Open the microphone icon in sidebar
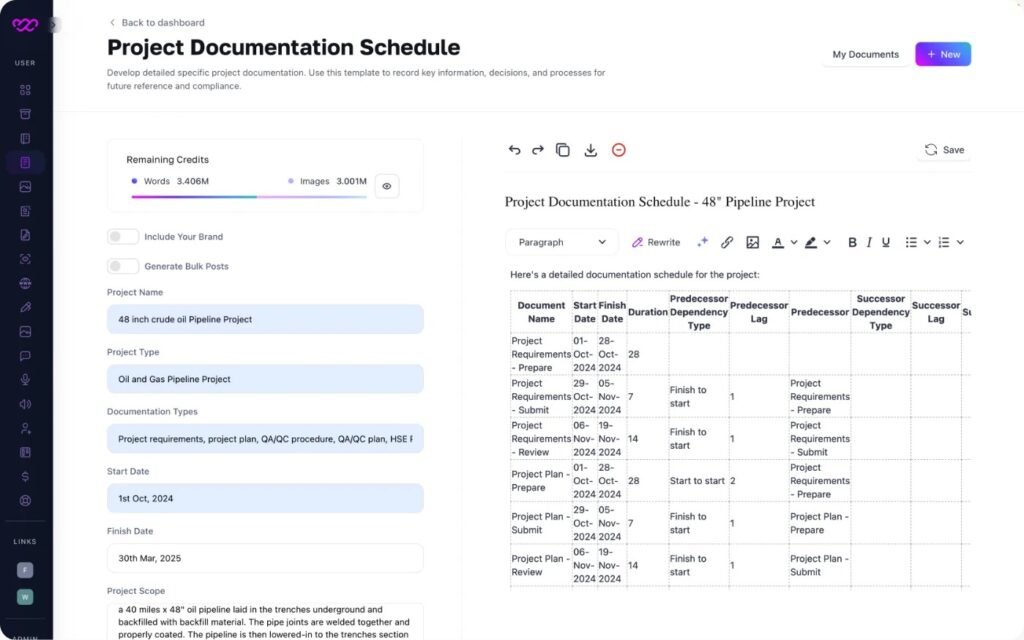 [x=25, y=380]
